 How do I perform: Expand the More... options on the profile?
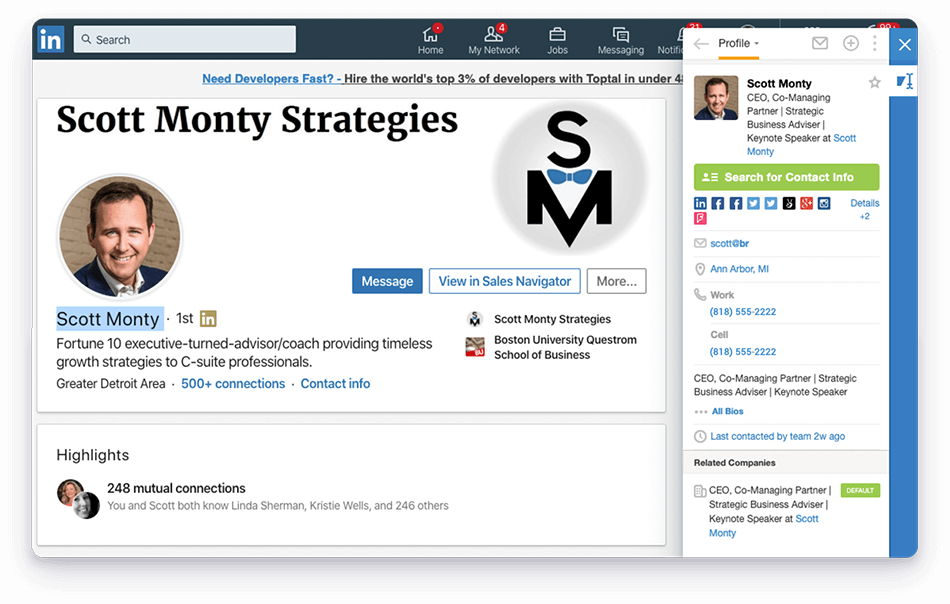616,281
